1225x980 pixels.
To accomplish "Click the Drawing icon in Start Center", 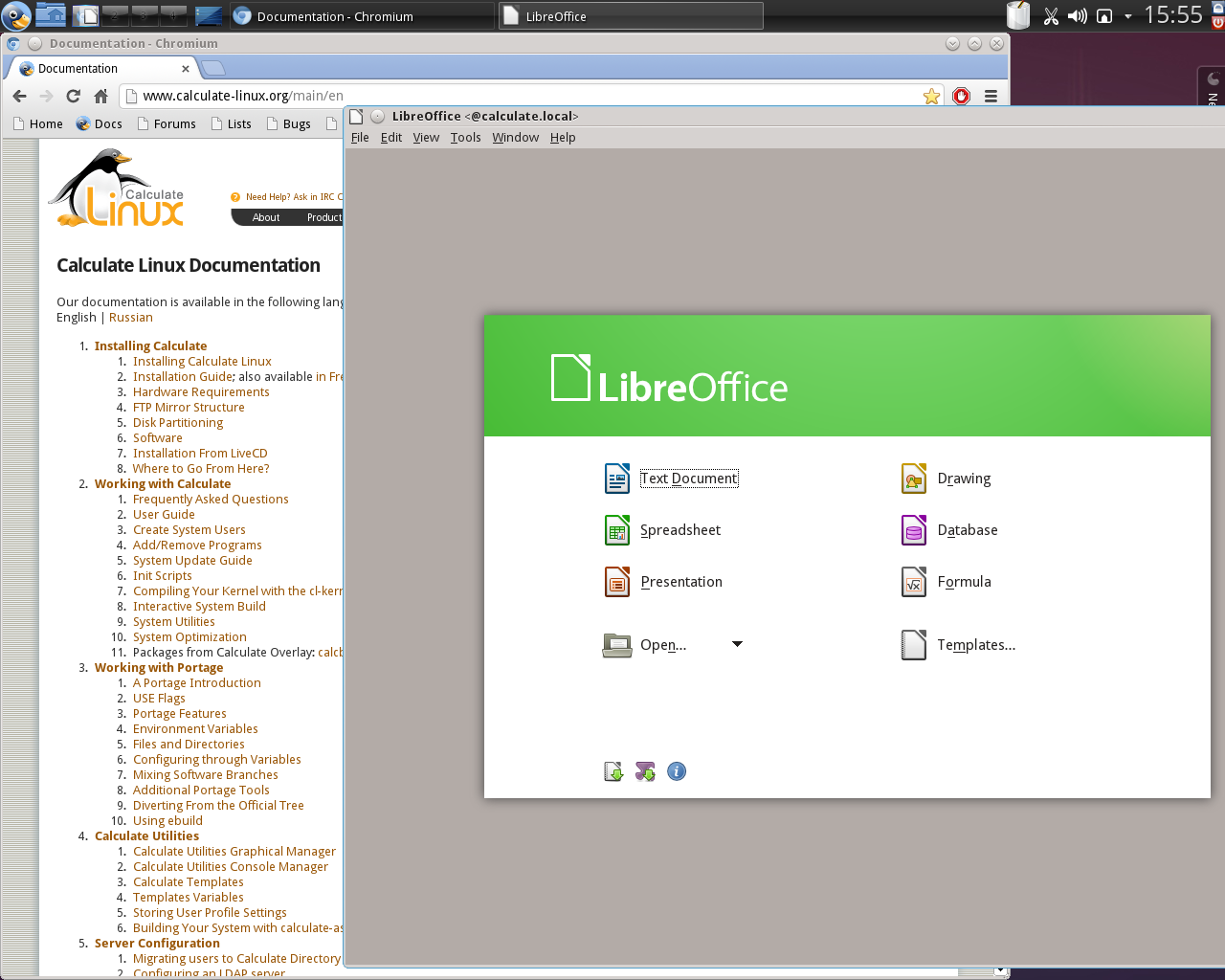I will [914, 479].
